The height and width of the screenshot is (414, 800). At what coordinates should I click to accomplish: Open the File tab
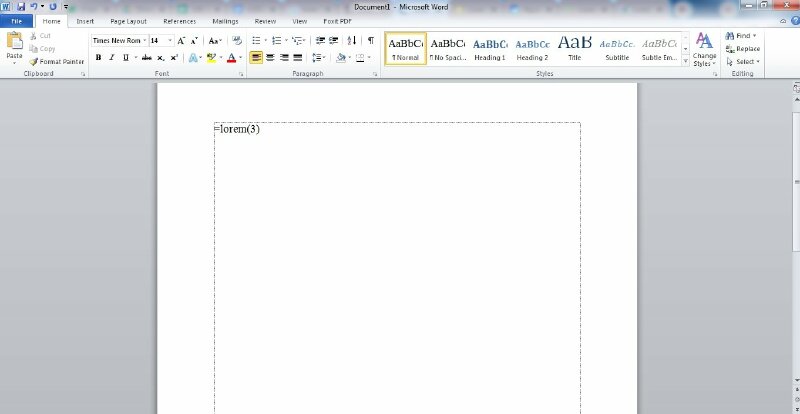tap(17, 21)
